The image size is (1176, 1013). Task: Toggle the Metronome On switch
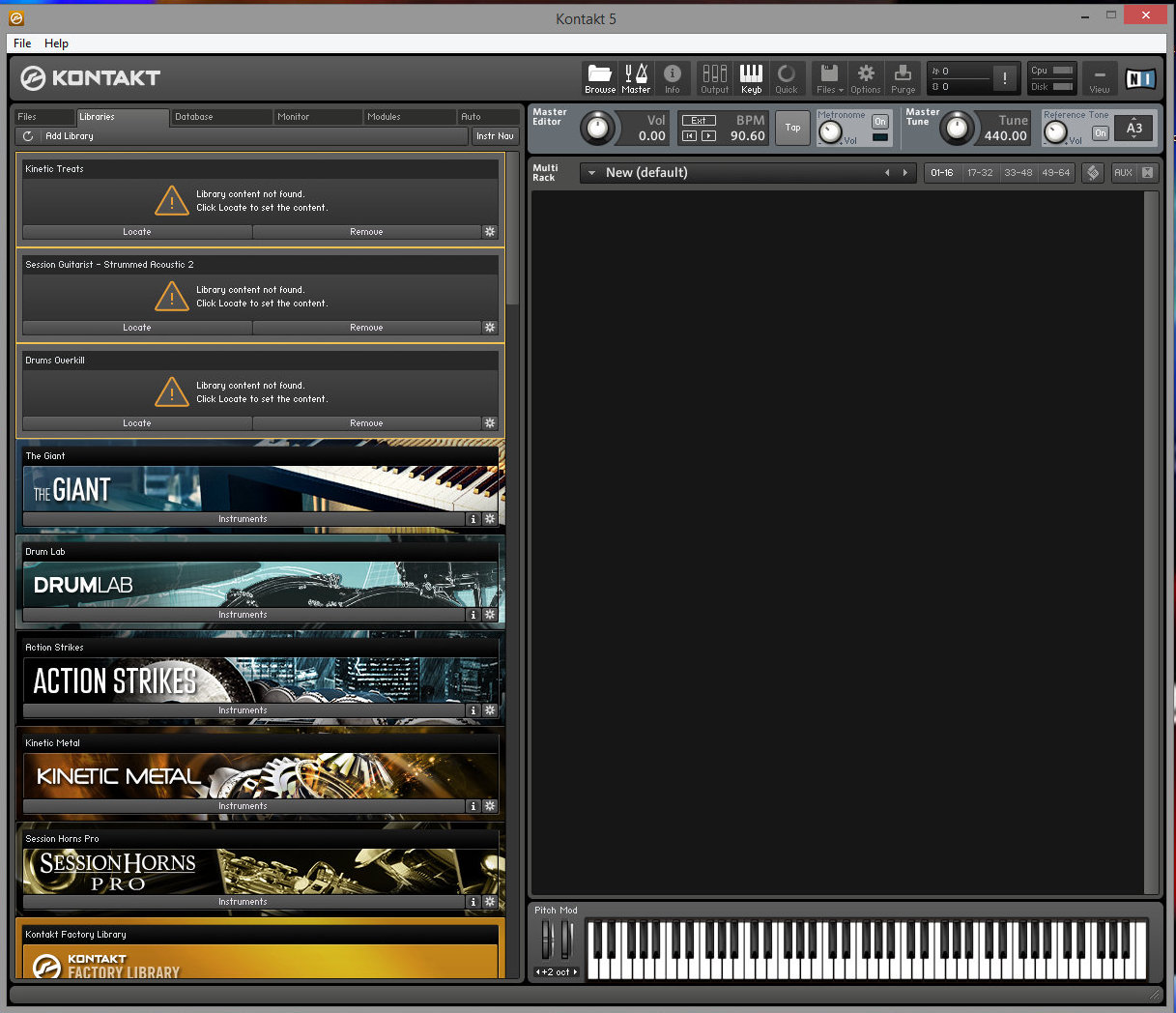click(x=880, y=122)
